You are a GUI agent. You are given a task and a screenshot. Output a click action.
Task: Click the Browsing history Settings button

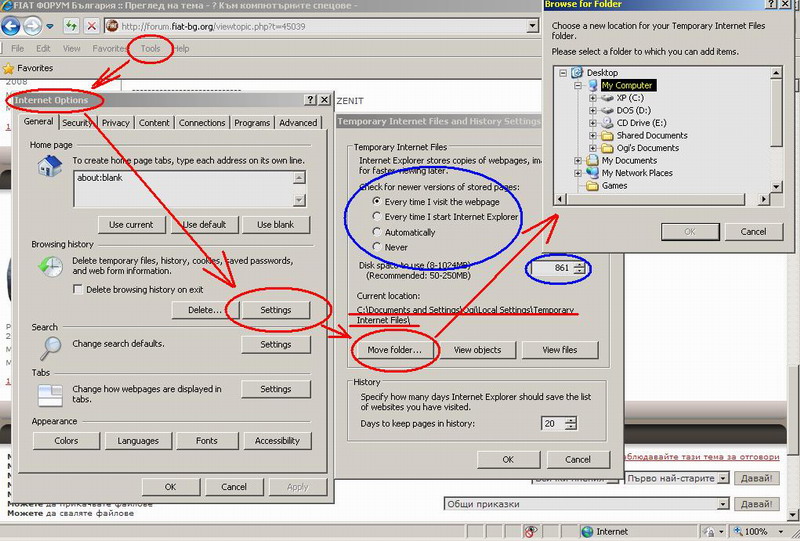click(x=276, y=310)
